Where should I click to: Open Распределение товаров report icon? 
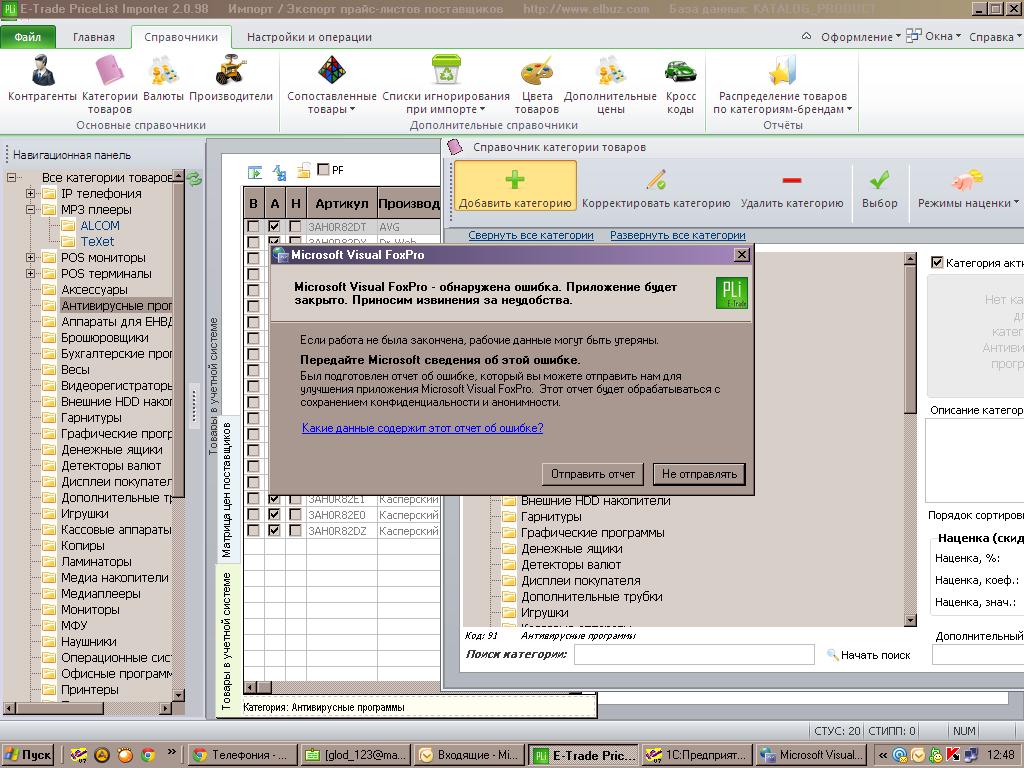(782, 70)
